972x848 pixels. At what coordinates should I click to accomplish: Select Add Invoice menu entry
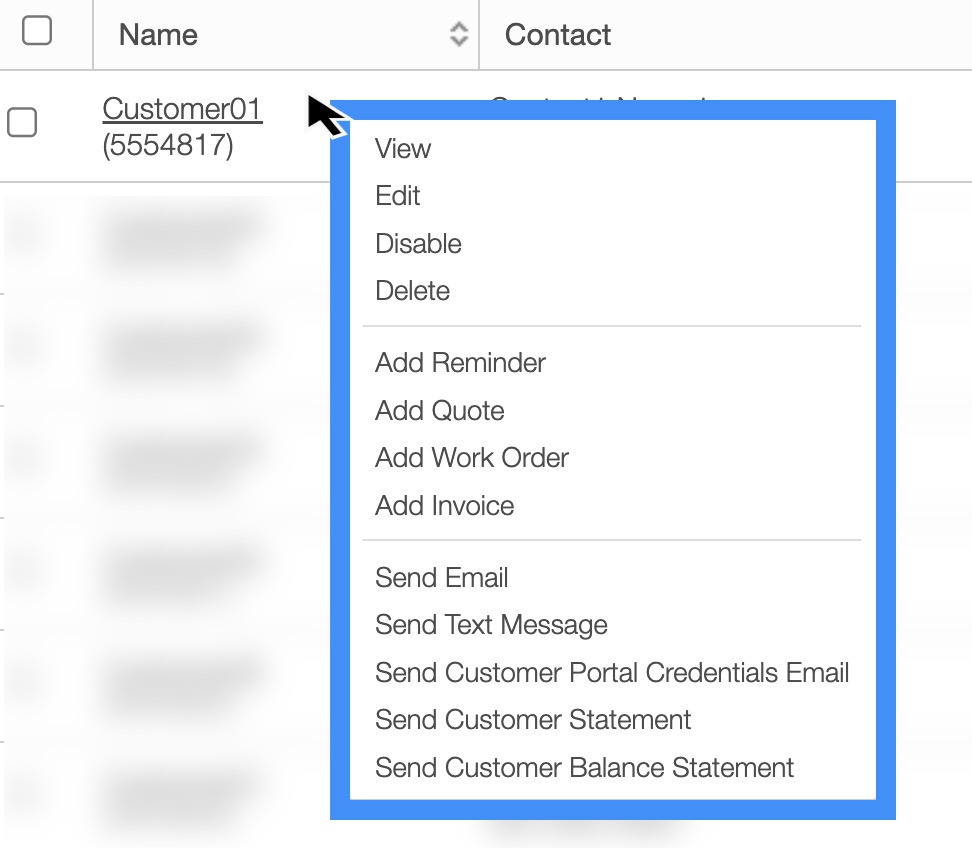tap(444, 506)
